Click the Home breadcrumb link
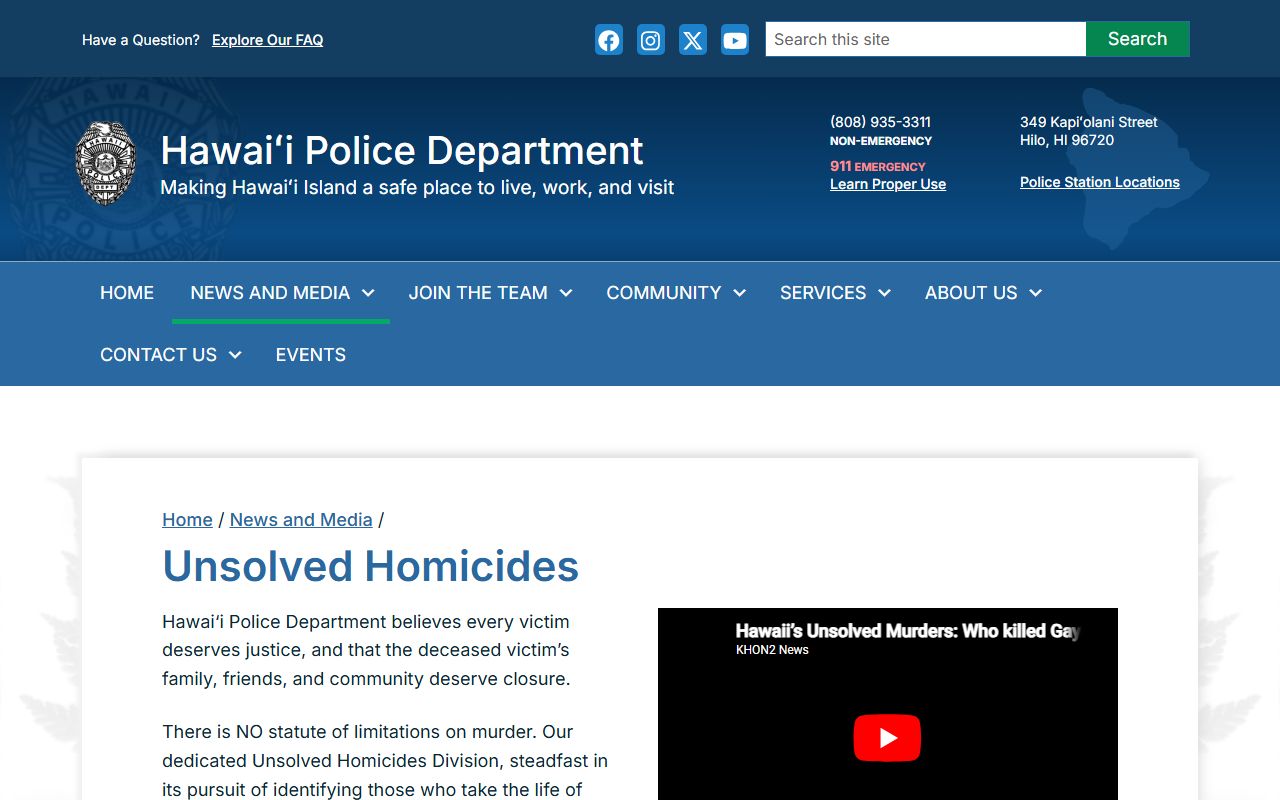Viewport: 1280px width, 800px height. [187, 520]
